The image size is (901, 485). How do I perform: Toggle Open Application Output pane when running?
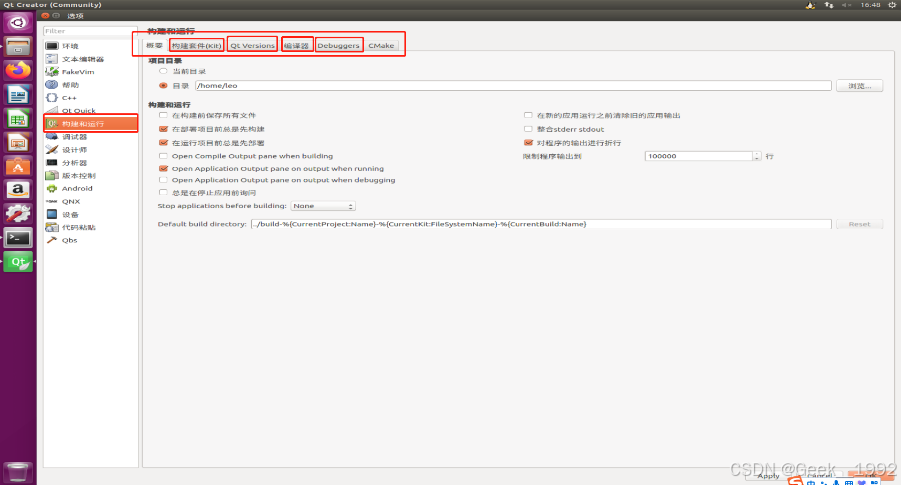coord(163,168)
